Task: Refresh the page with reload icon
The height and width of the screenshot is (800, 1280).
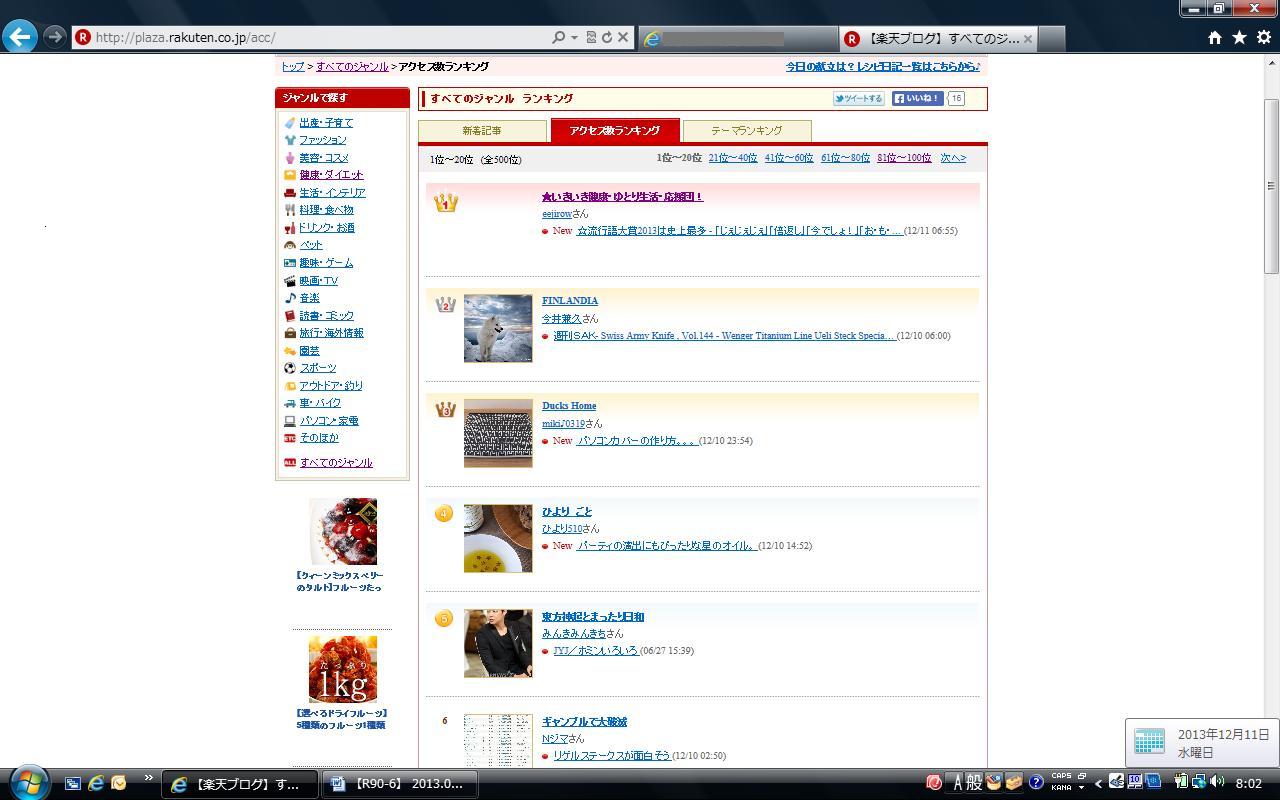Action: click(x=606, y=37)
